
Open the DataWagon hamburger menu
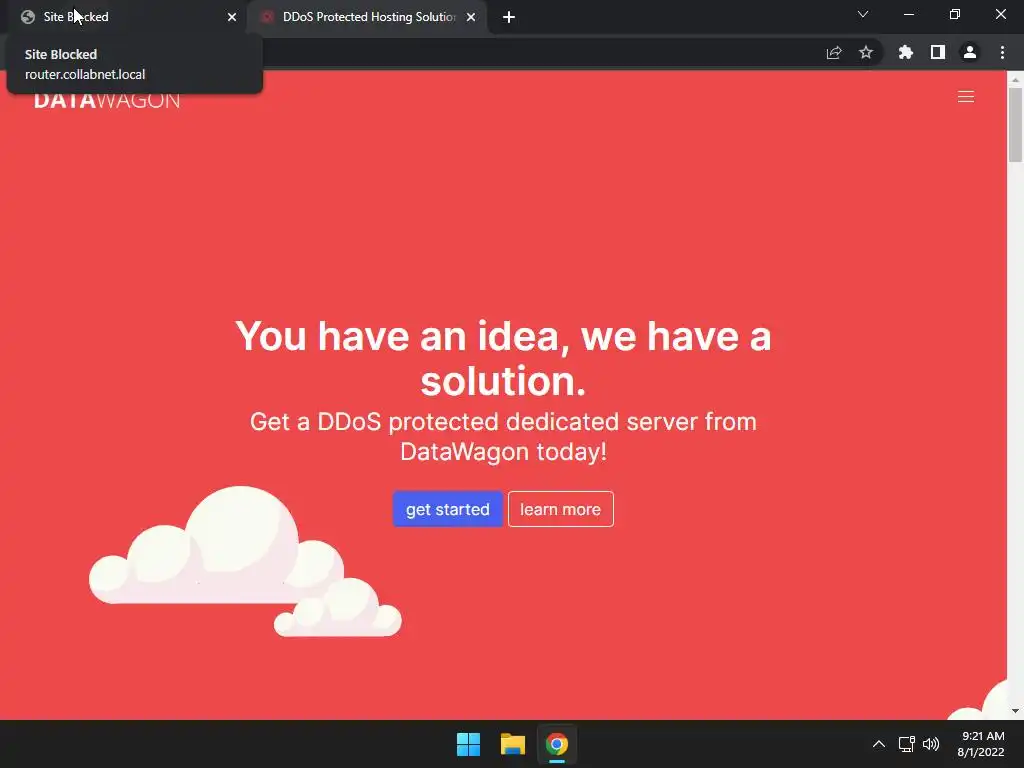pyautogui.click(x=966, y=97)
